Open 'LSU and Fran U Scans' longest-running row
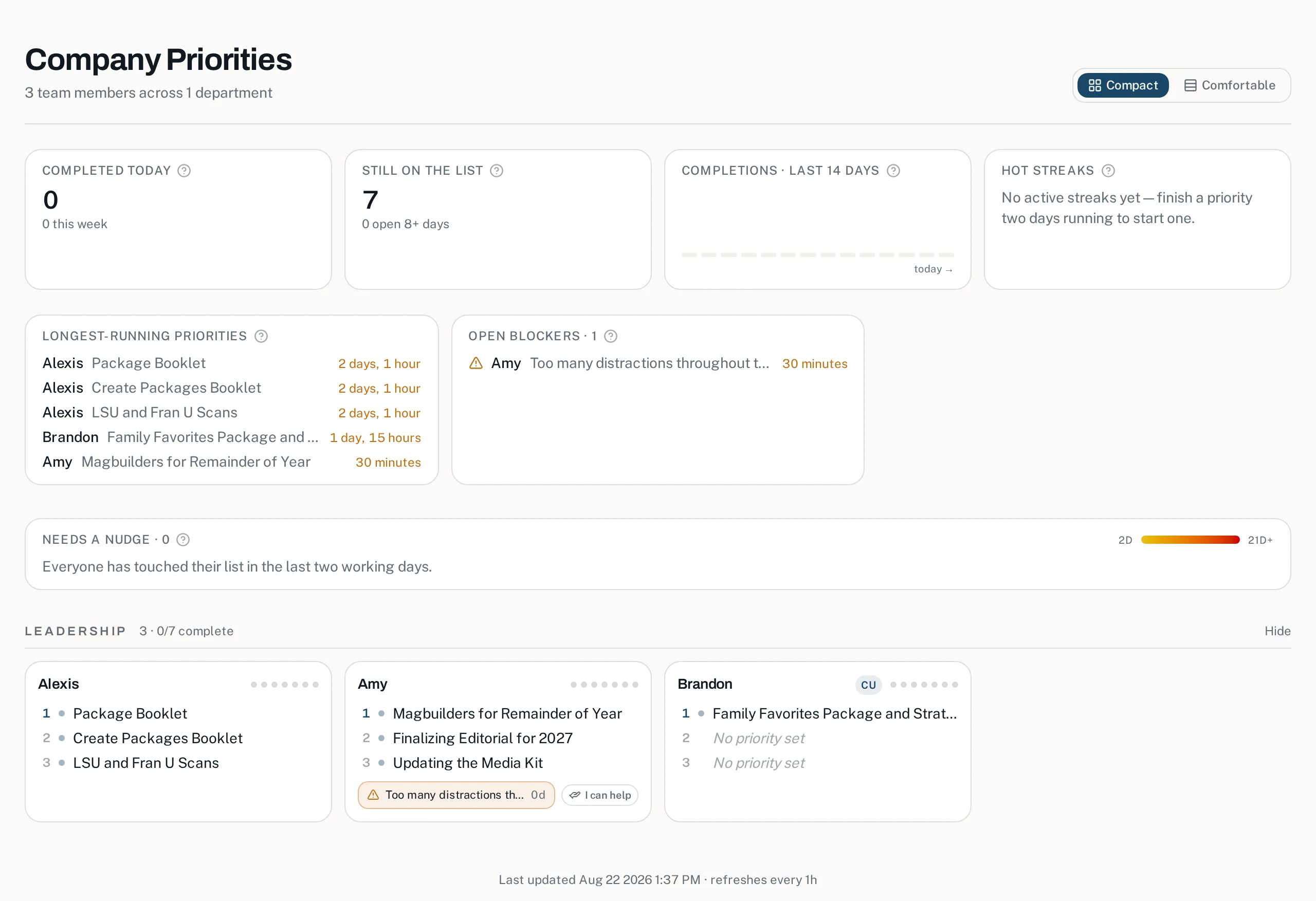 232,412
